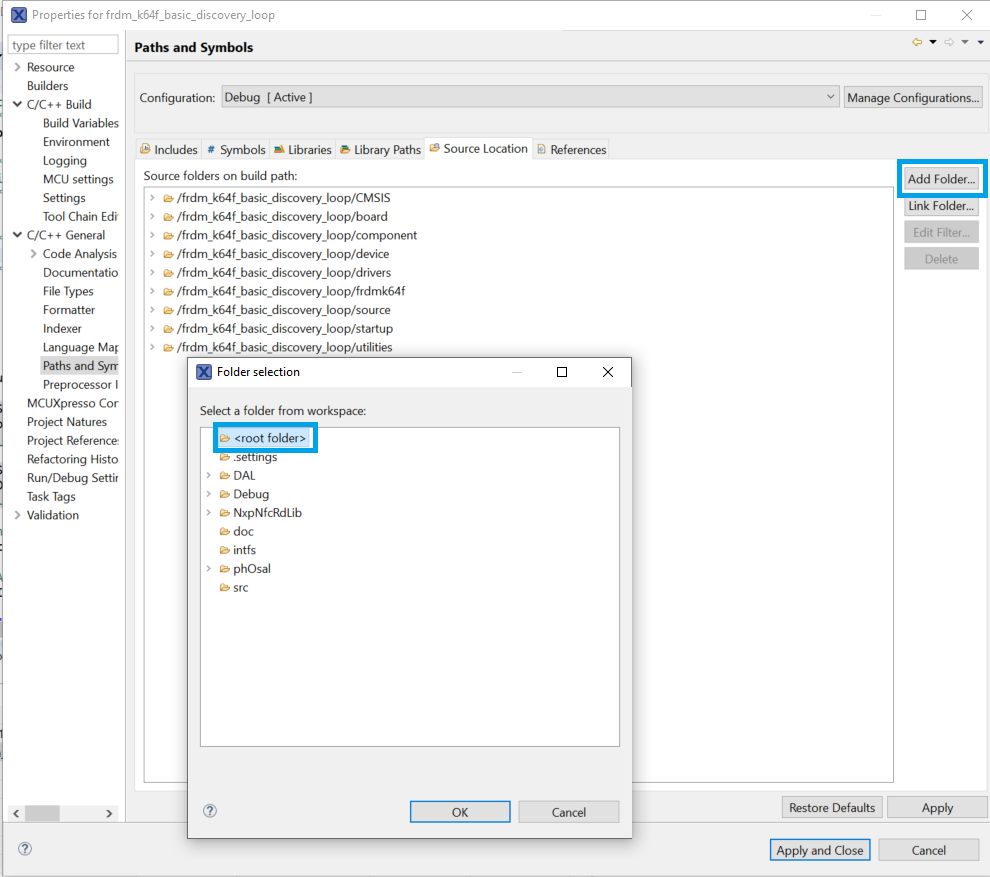Click the Apply button
This screenshot has height=877, width=990.
(937, 808)
